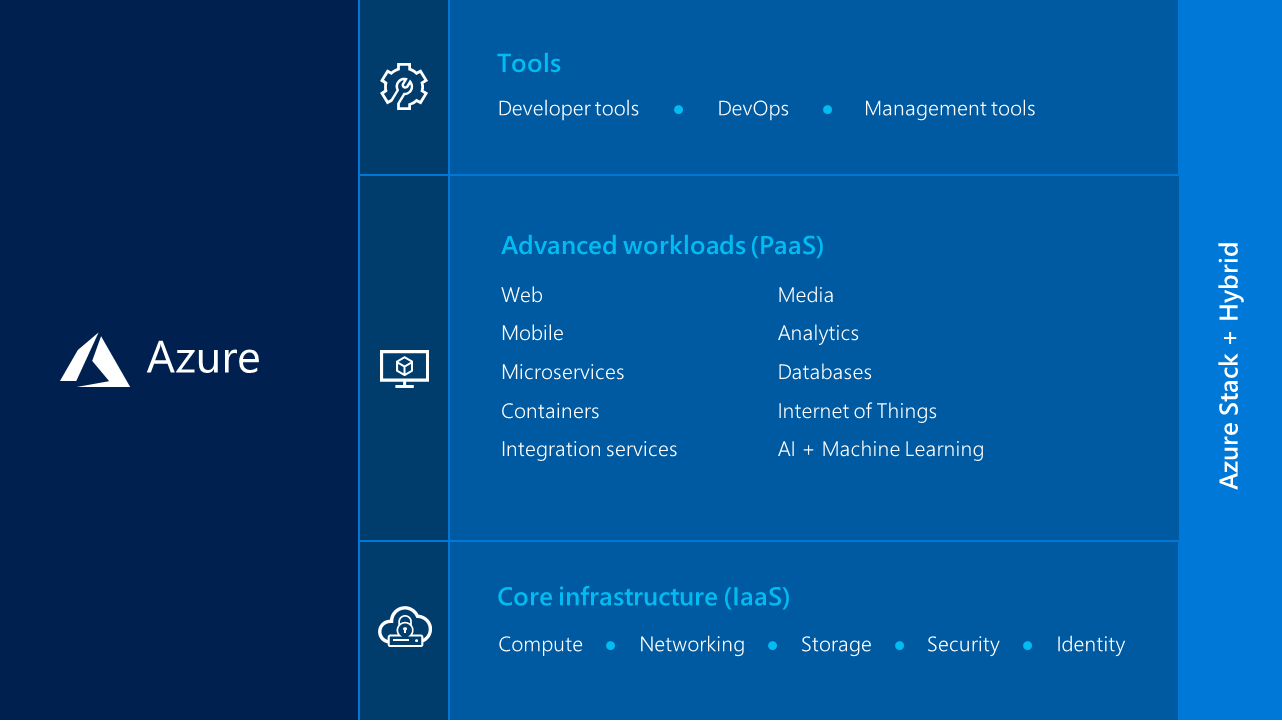The width and height of the screenshot is (1282, 721).
Task: Click the Containers item
Action: pos(550,411)
